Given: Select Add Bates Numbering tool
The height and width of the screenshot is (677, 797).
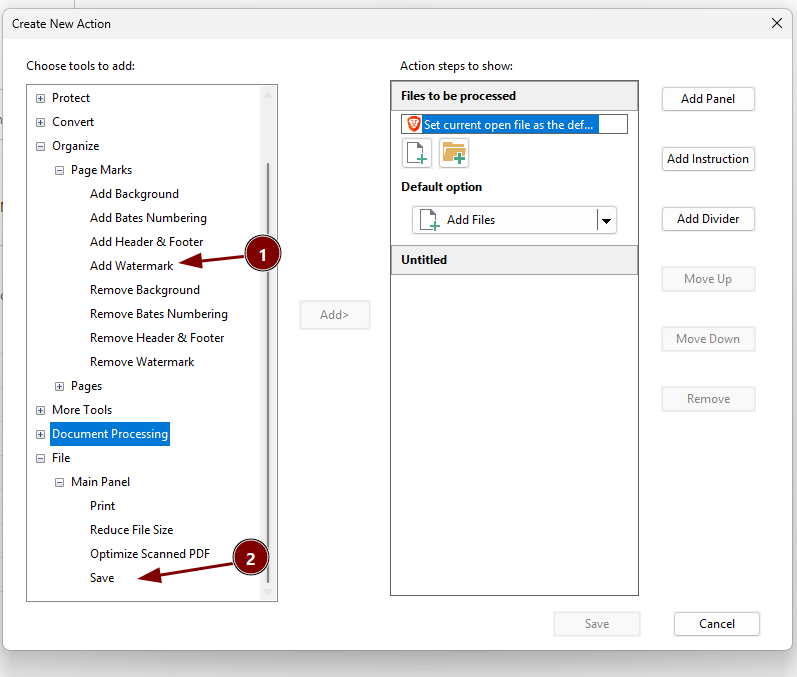Looking at the screenshot, I should tap(148, 218).
